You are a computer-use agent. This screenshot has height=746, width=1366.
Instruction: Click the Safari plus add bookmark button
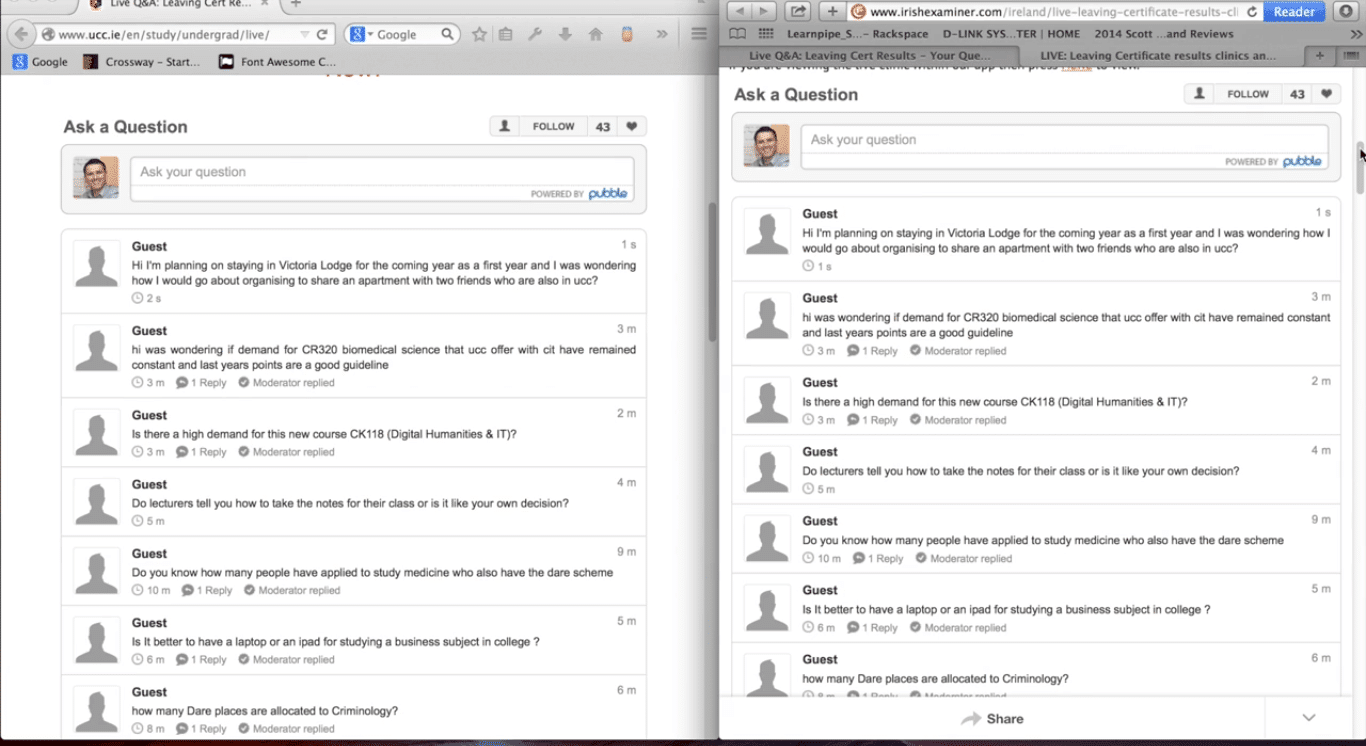click(832, 11)
